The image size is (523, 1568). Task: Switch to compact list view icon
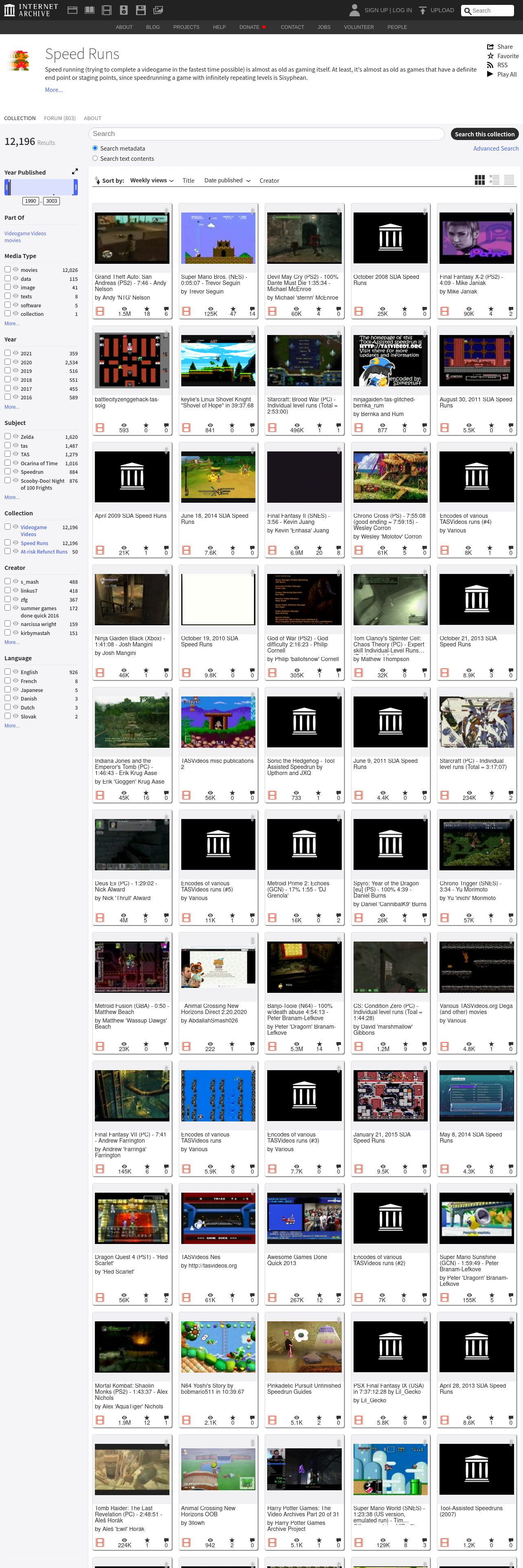point(509,180)
